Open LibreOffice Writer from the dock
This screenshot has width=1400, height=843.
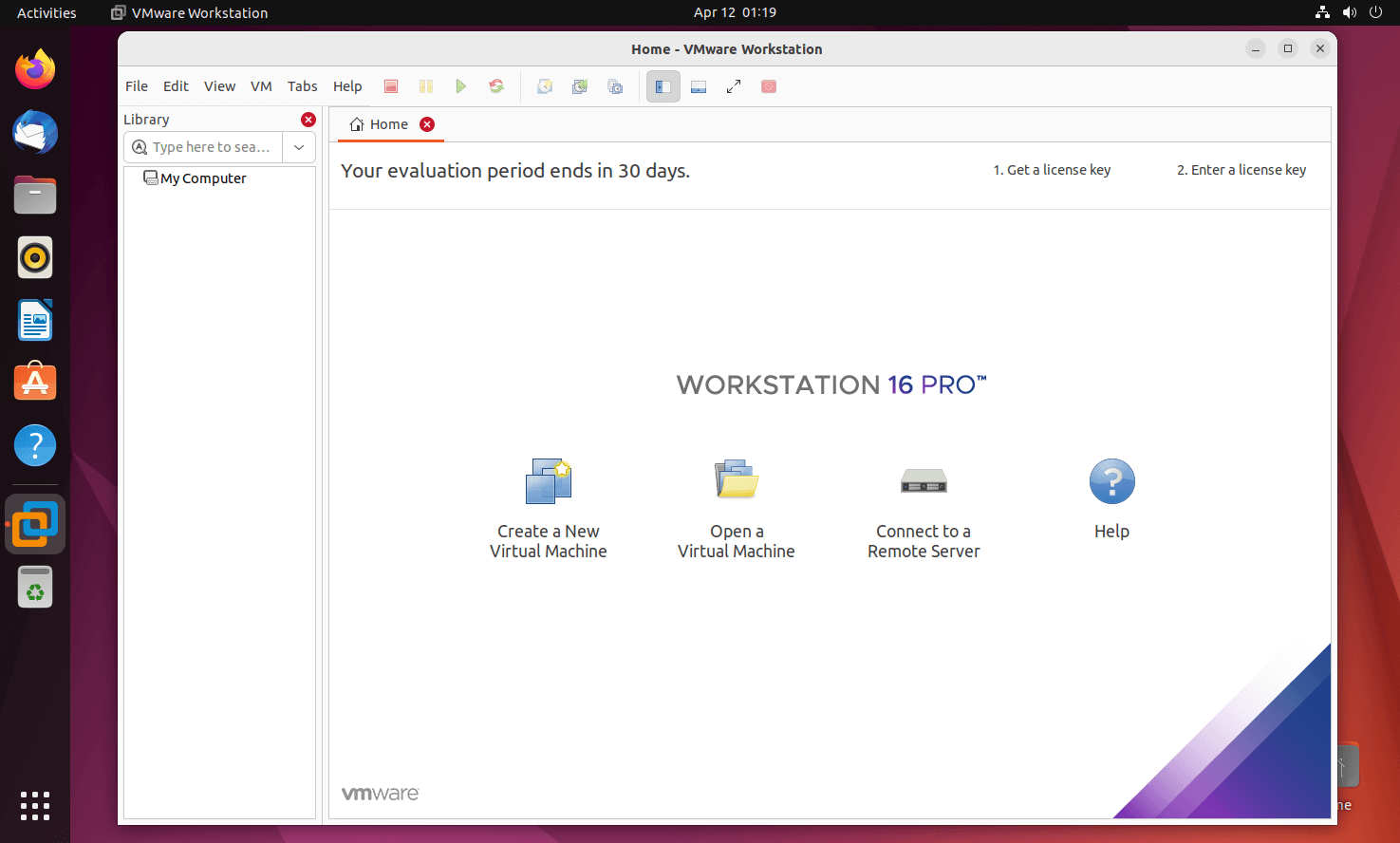[35, 320]
